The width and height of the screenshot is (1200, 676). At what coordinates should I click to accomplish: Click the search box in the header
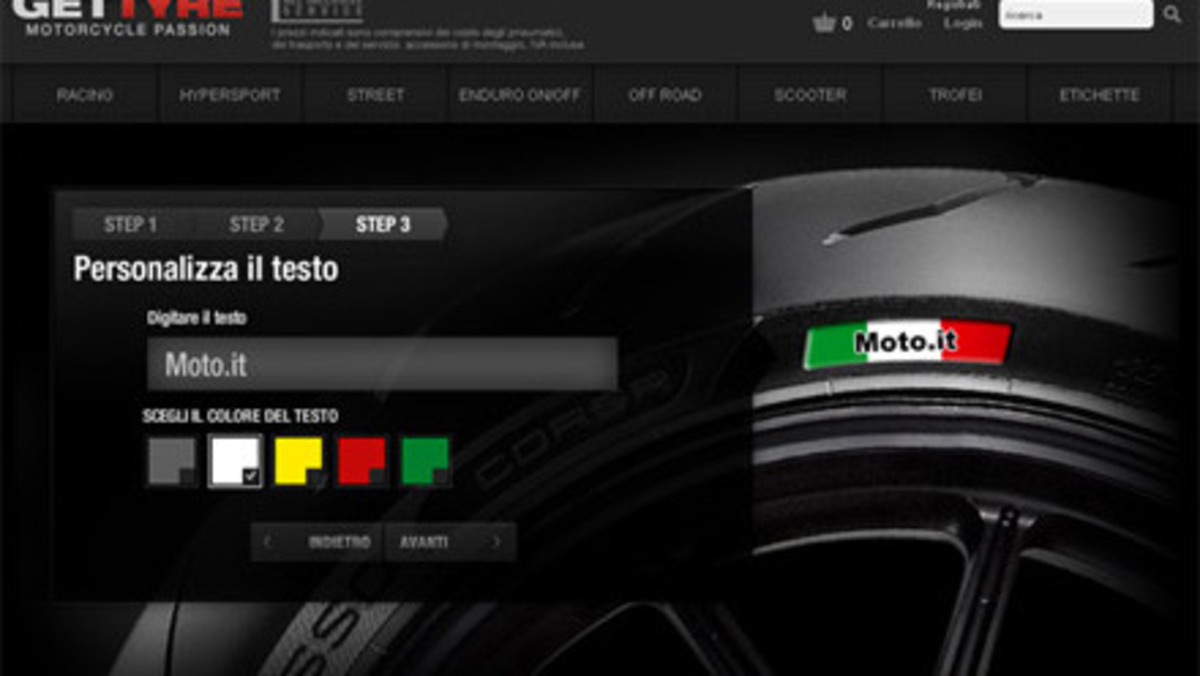click(1076, 14)
